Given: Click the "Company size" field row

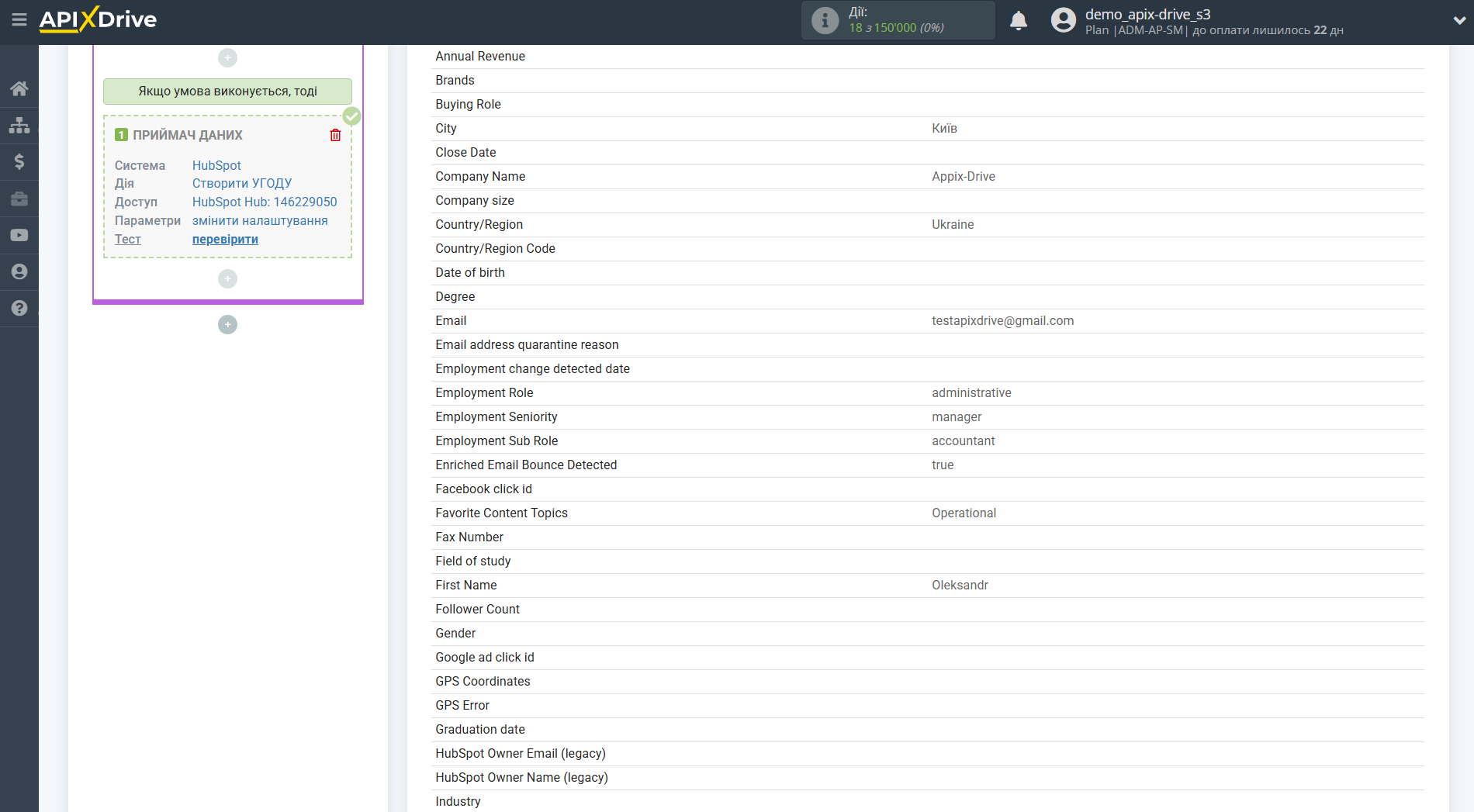Looking at the screenshot, I should [x=928, y=200].
